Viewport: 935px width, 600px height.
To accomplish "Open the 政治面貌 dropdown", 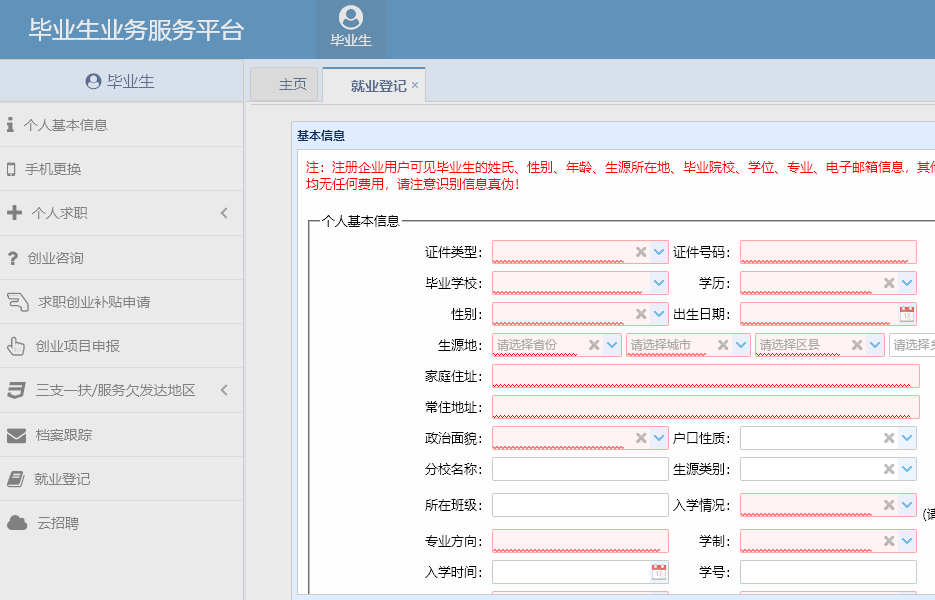I will [659, 438].
